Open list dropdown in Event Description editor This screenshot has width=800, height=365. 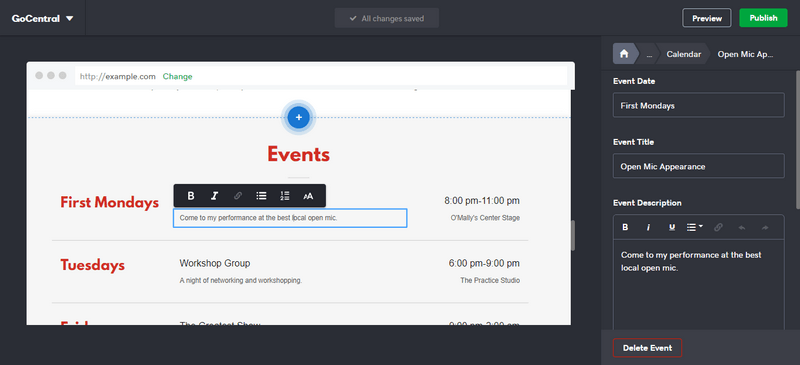coord(694,227)
